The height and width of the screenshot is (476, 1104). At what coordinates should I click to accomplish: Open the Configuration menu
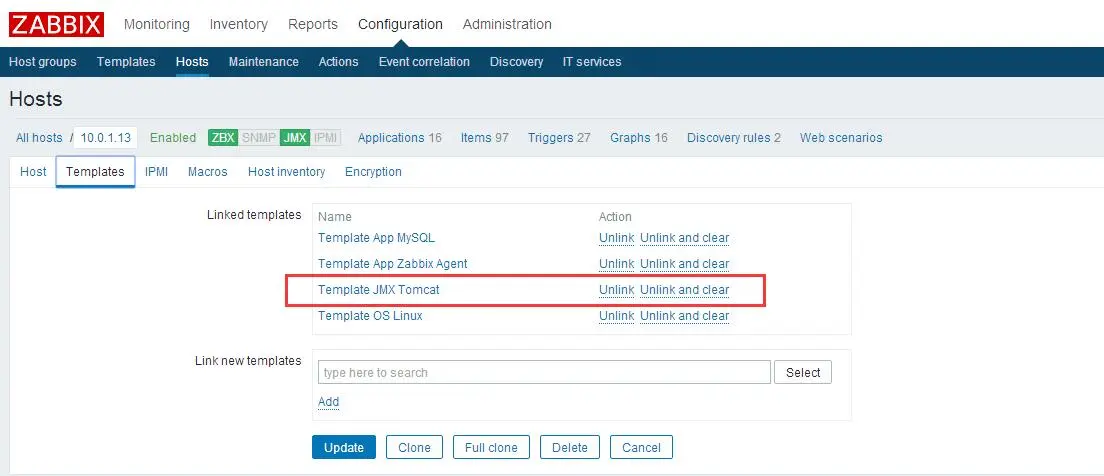pyautogui.click(x=400, y=24)
